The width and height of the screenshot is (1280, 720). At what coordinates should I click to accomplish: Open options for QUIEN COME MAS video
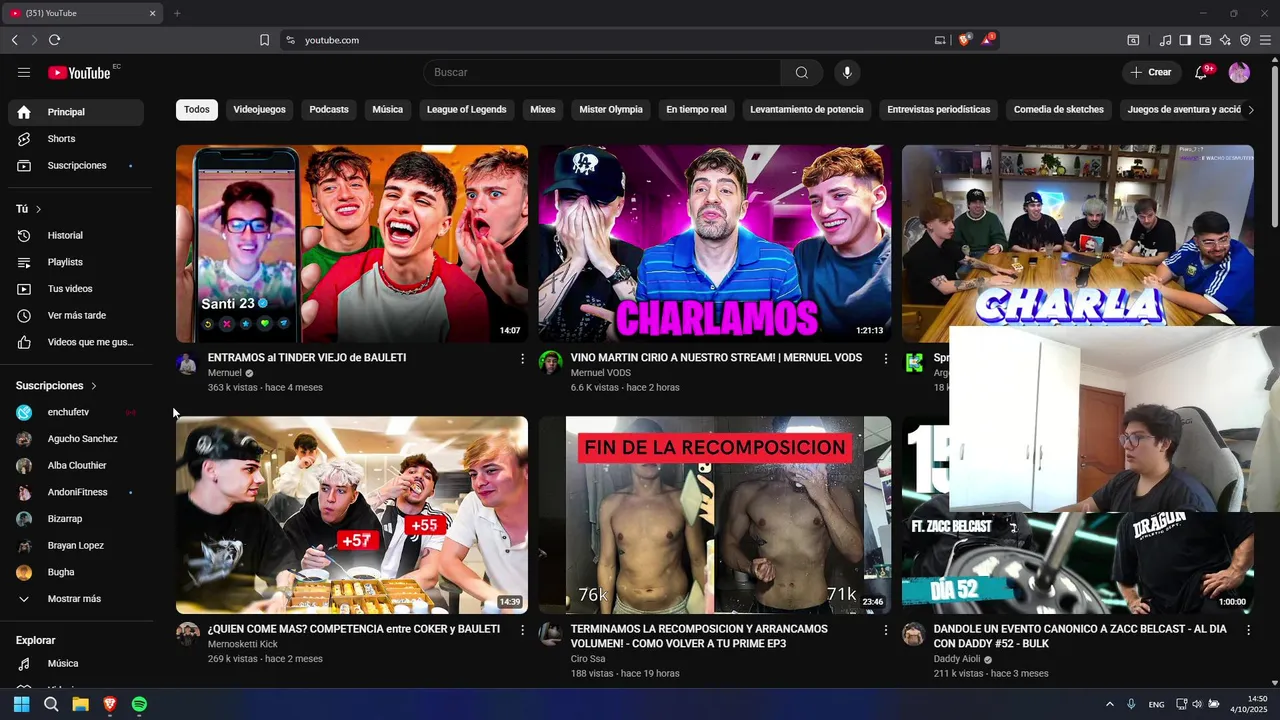(522, 630)
